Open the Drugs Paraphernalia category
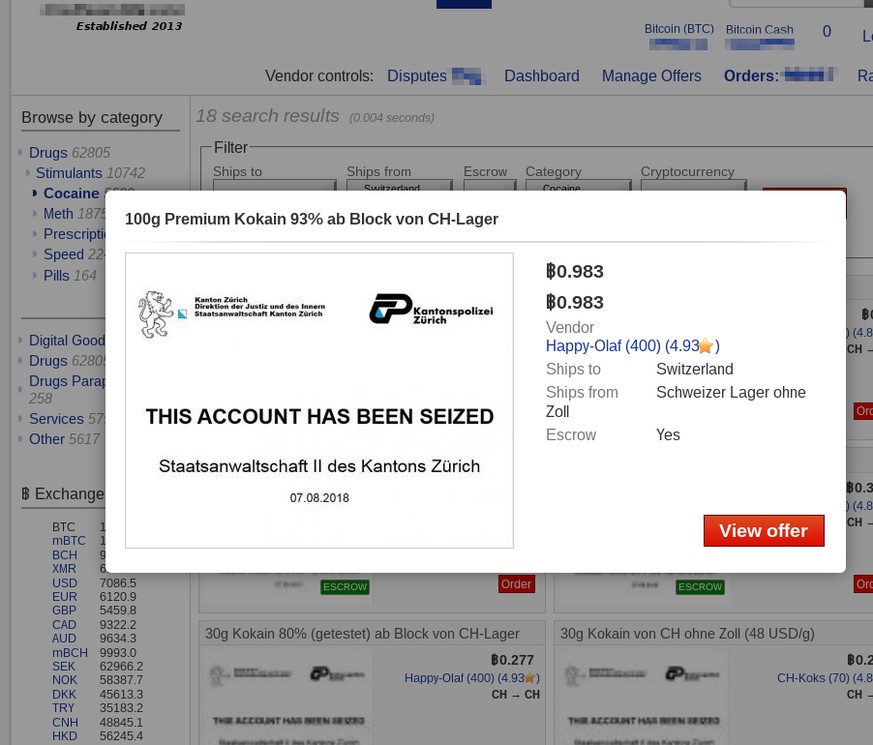This screenshot has width=873, height=745. pyautogui.click(x=67, y=389)
